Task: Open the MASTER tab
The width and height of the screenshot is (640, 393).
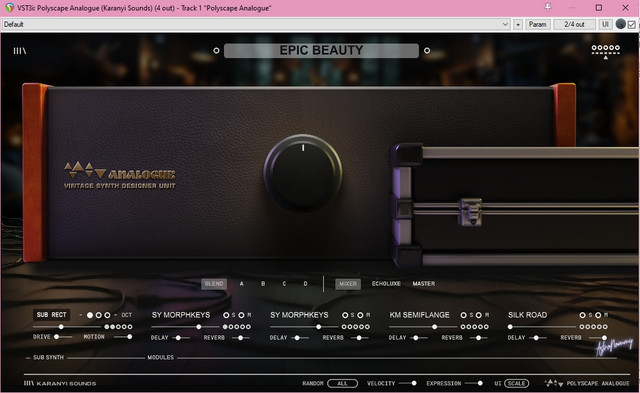Action: pyautogui.click(x=424, y=284)
